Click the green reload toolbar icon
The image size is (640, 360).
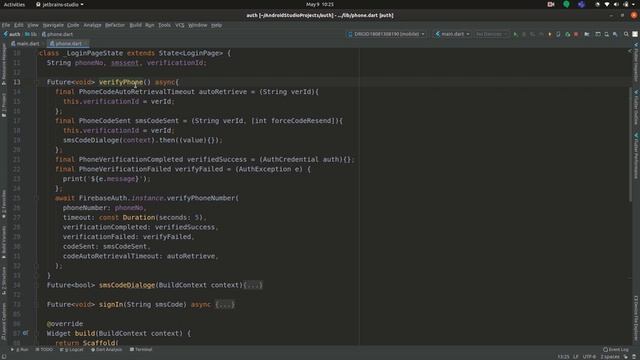[x=567, y=34]
